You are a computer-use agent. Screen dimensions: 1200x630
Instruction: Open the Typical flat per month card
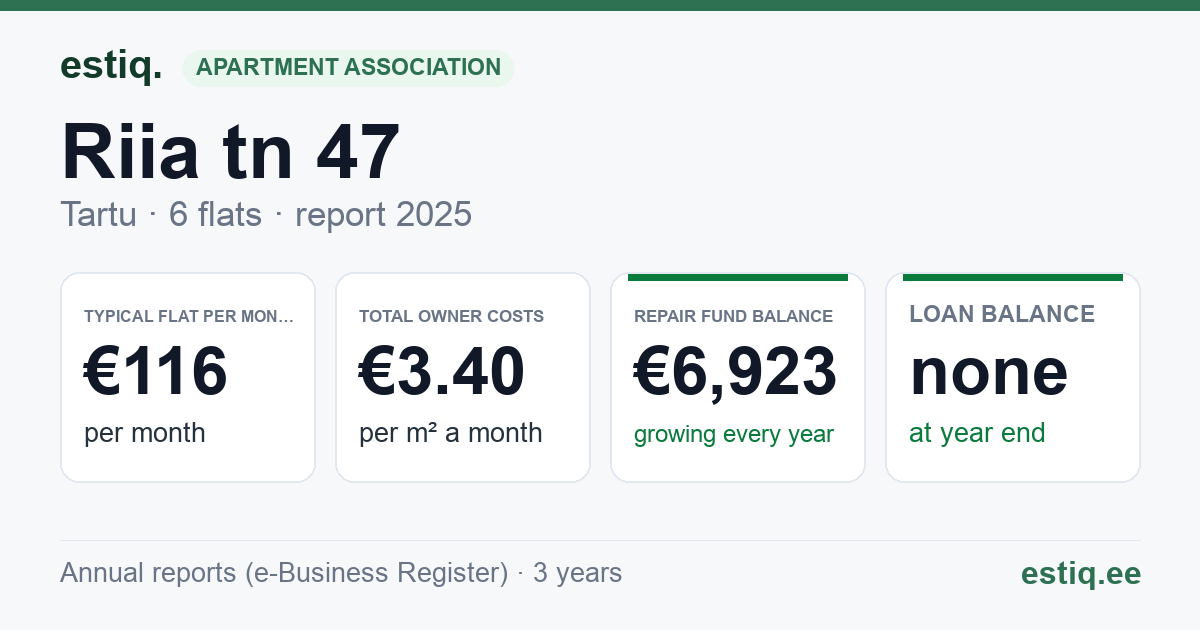pyautogui.click(x=188, y=377)
